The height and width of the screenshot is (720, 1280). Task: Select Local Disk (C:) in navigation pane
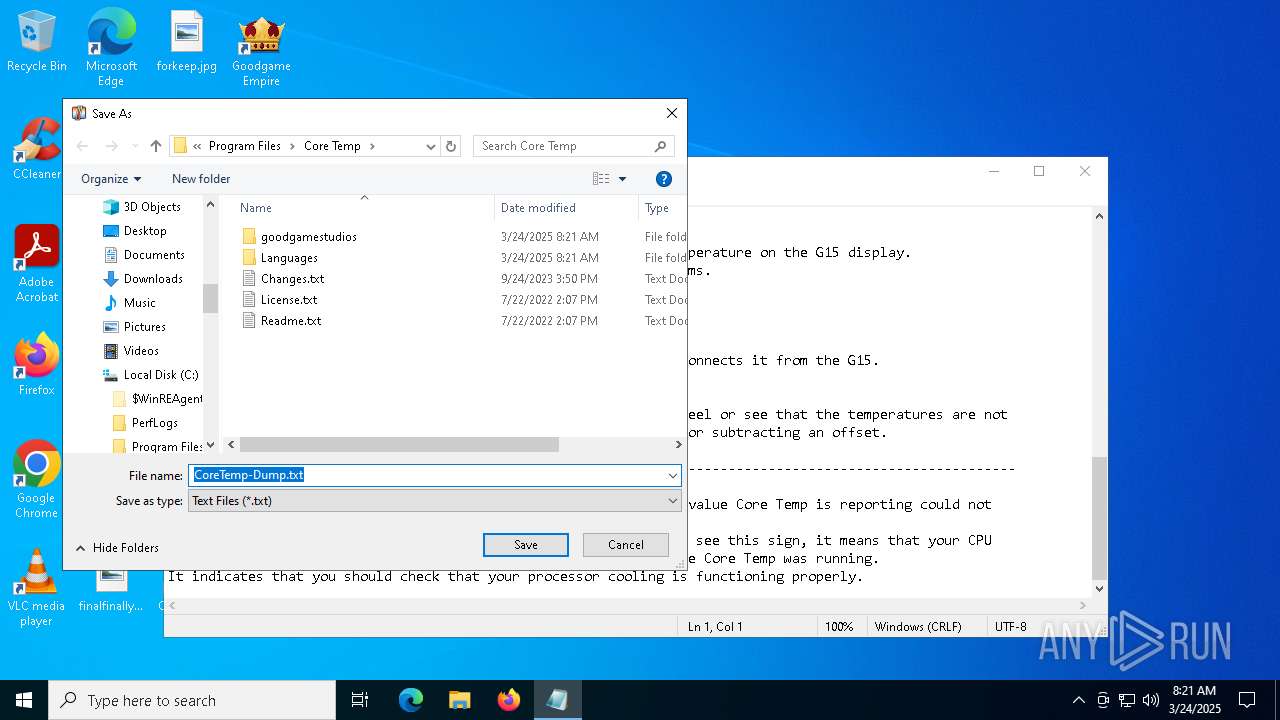pos(151,375)
